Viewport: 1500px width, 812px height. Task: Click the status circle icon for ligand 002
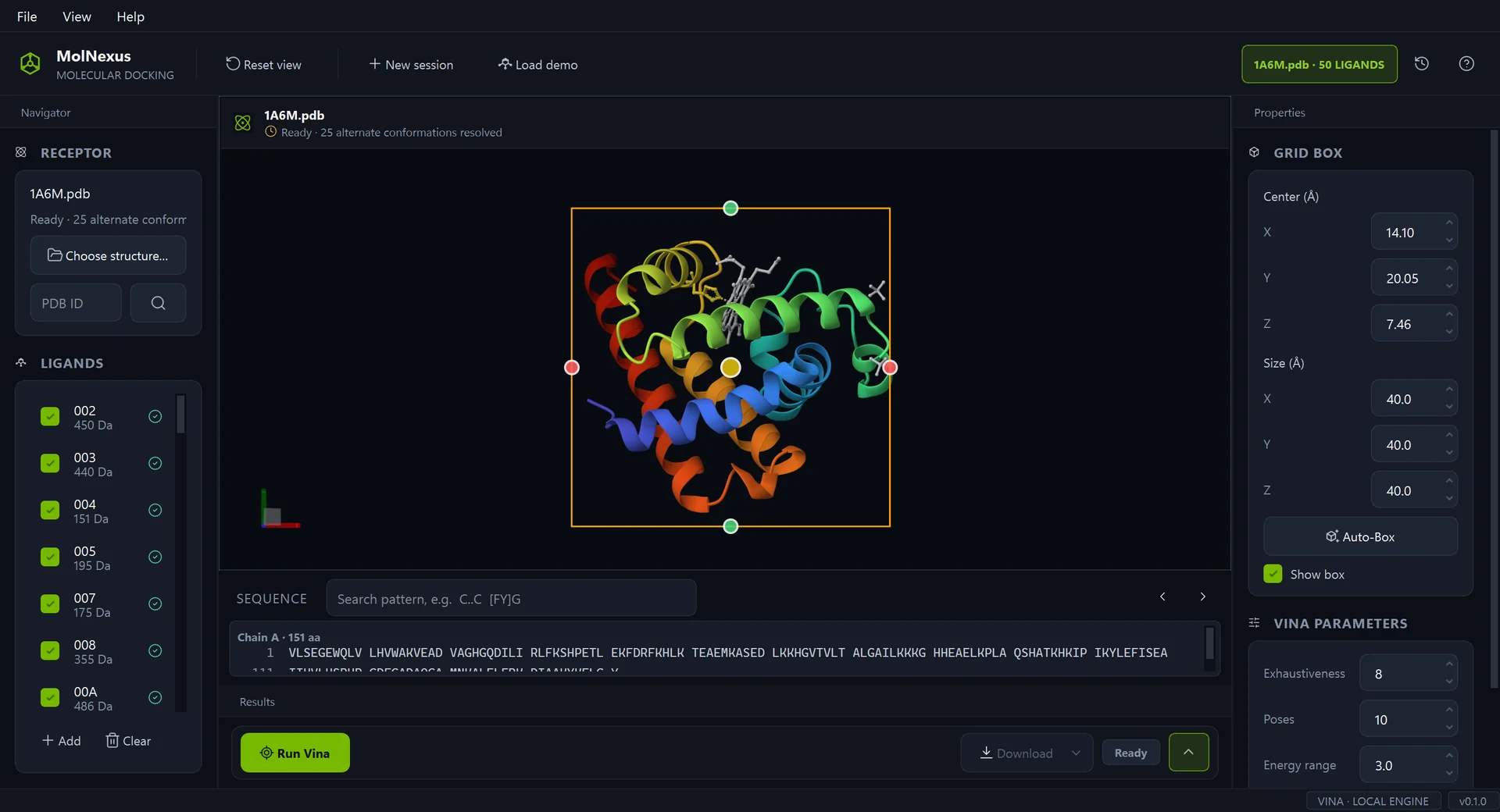pyautogui.click(x=155, y=417)
